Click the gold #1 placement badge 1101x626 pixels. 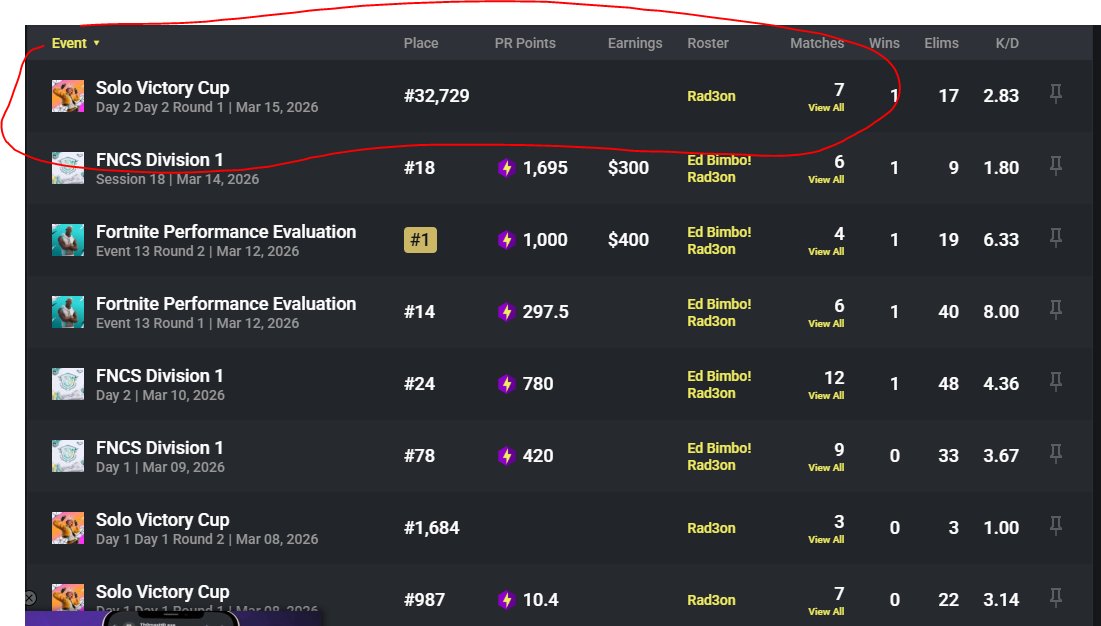point(420,240)
